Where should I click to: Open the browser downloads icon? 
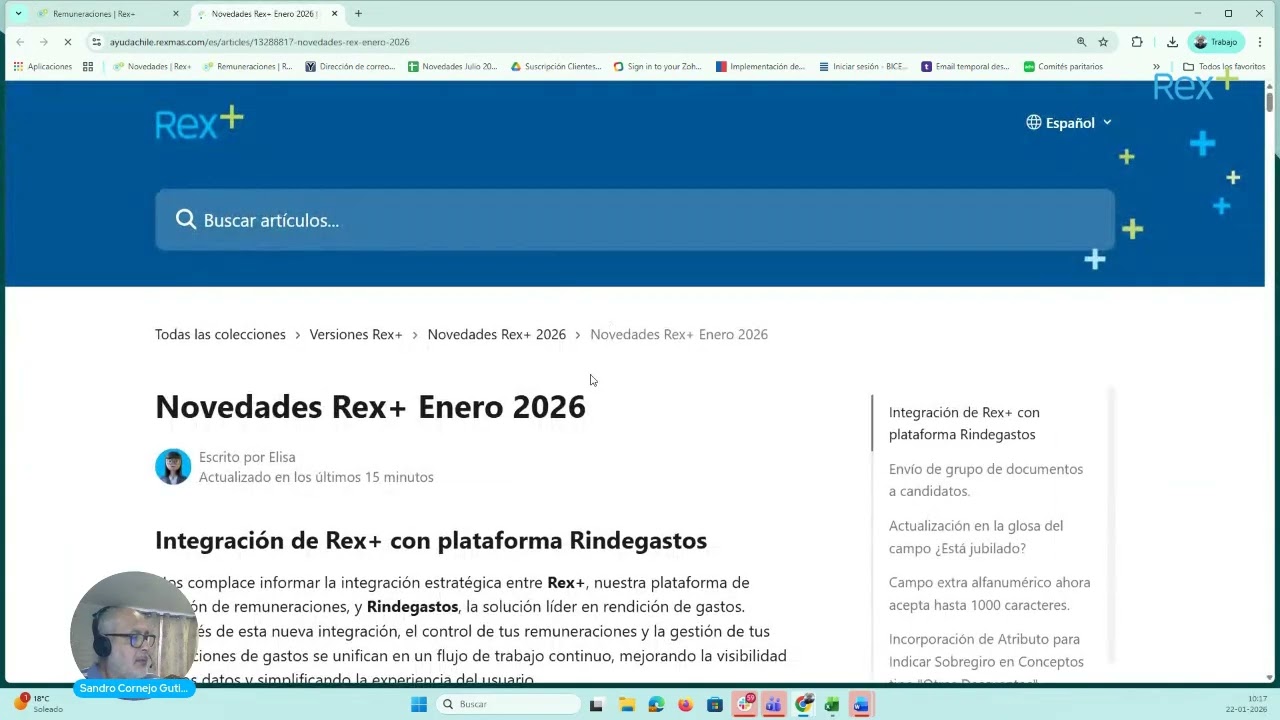tap(1172, 42)
